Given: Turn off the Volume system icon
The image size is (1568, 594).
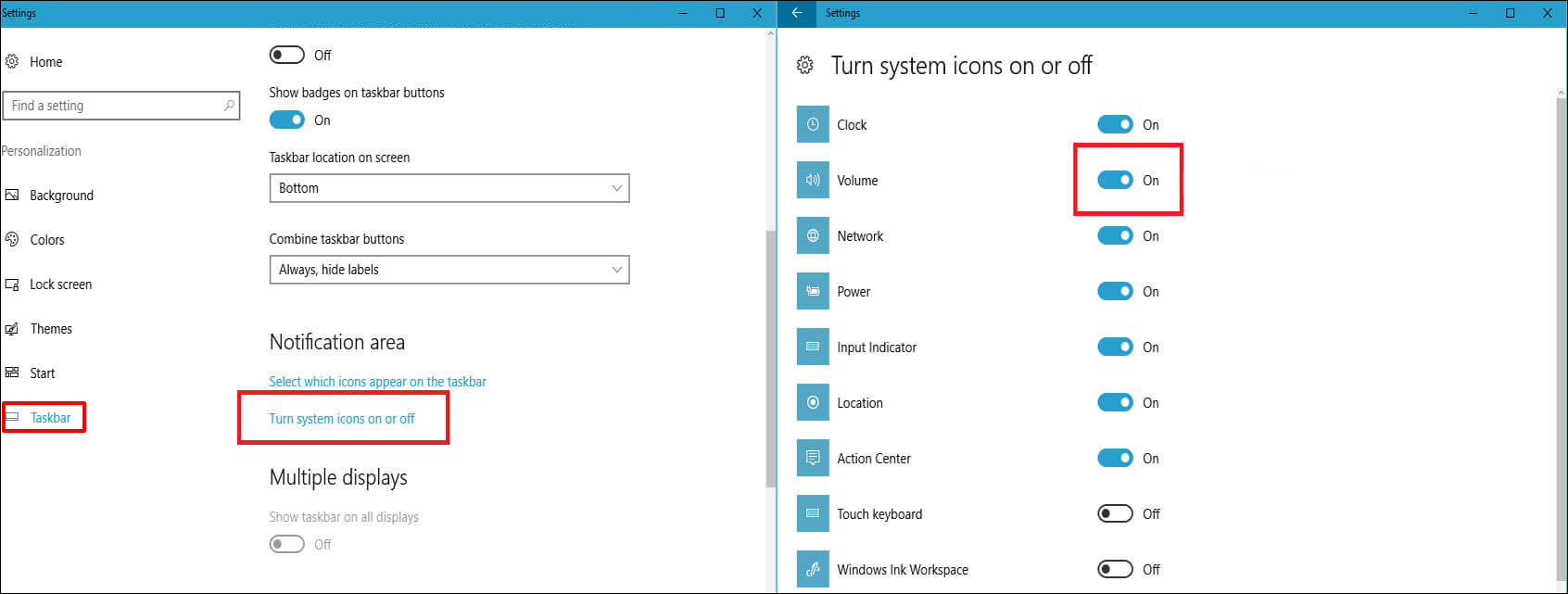Looking at the screenshot, I should coord(1115,180).
